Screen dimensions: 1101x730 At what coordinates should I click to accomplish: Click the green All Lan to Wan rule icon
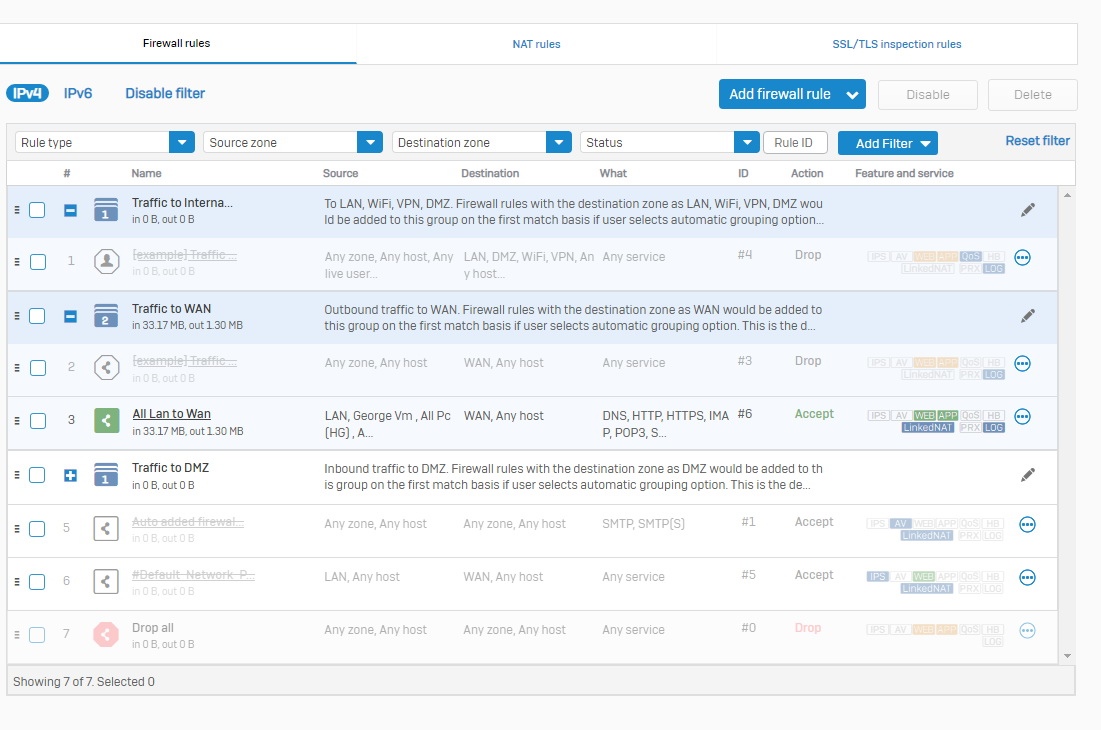tap(107, 420)
